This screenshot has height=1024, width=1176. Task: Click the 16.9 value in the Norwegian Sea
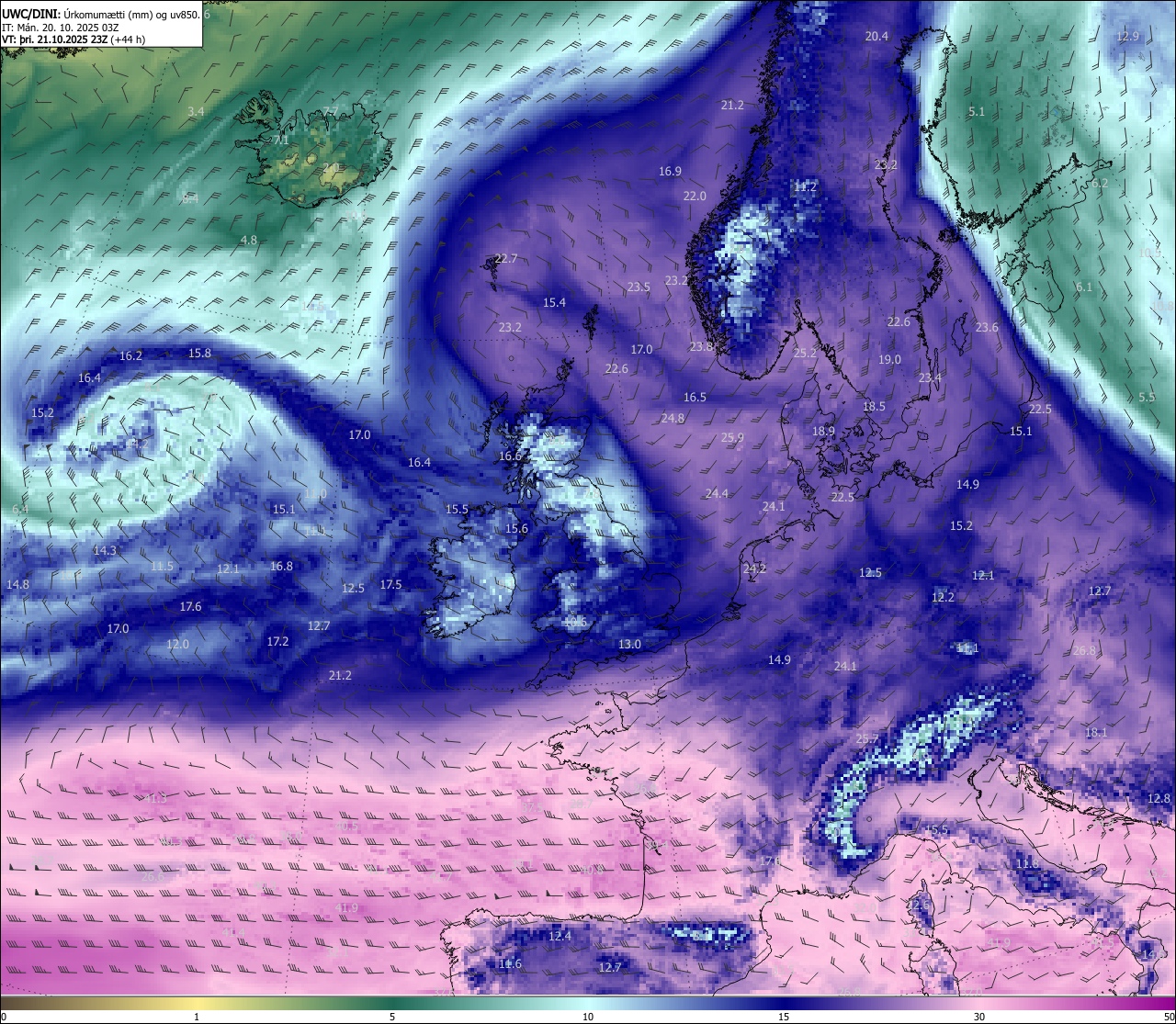pos(670,171)
